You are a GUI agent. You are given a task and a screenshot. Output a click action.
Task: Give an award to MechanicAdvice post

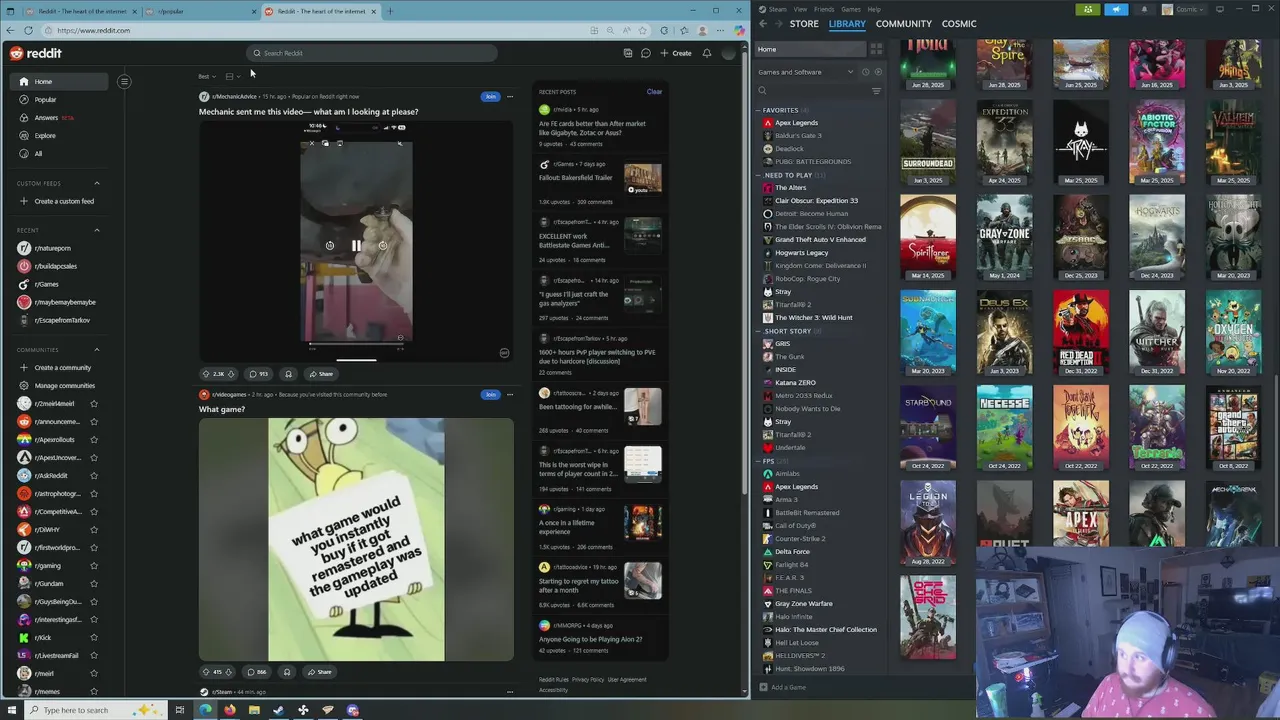[x=288, y=374]
